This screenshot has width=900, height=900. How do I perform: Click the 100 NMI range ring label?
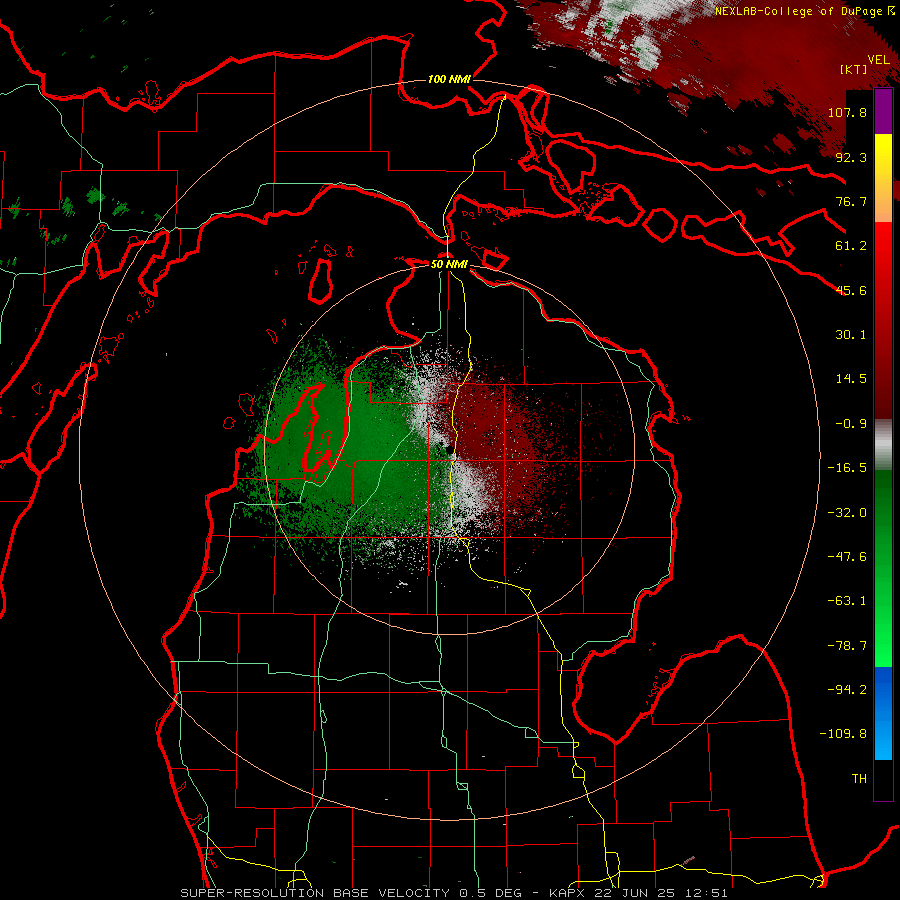coord(449,79)
